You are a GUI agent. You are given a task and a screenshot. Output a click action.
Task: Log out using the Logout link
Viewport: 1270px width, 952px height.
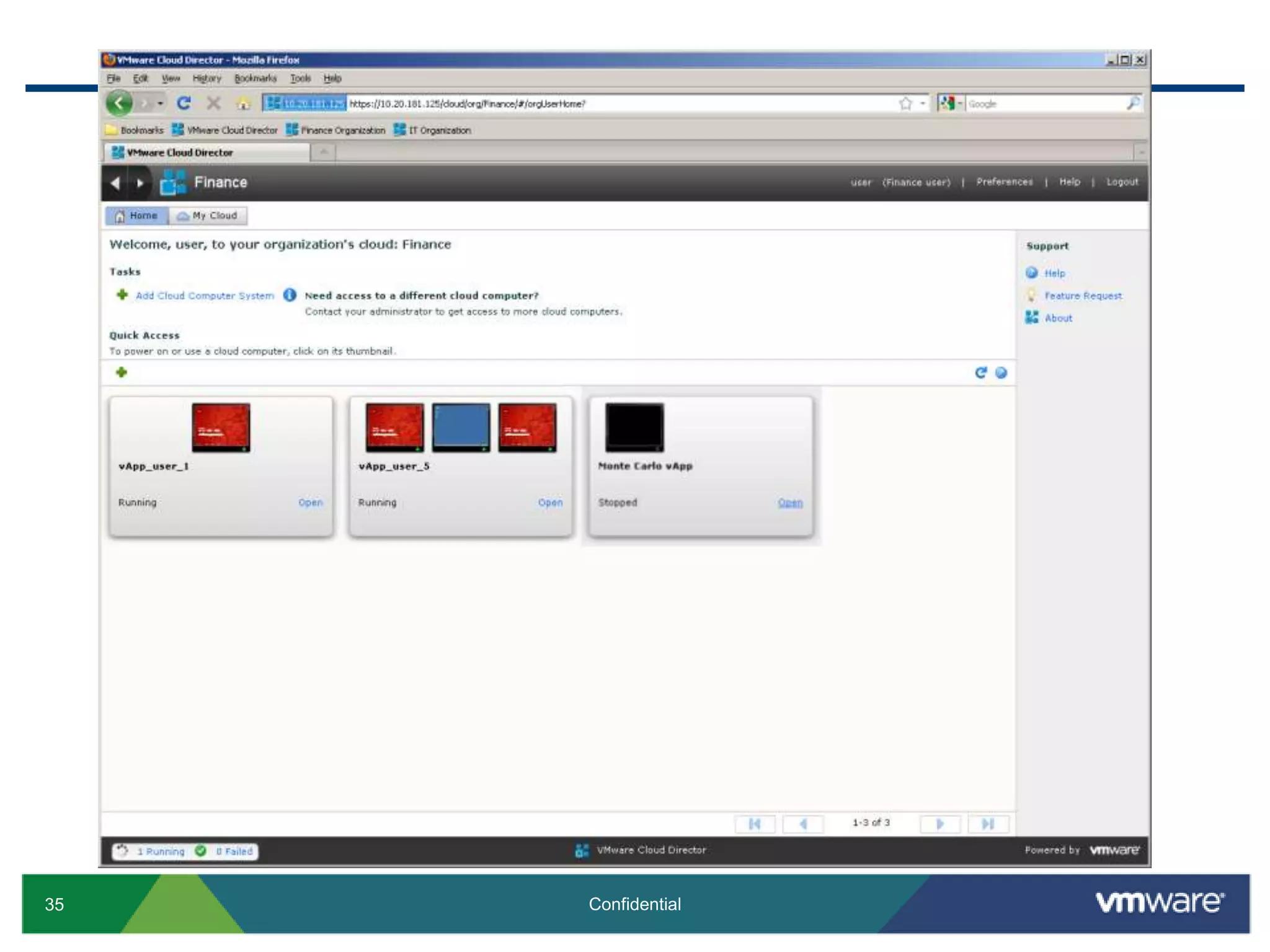[1122, 182]
